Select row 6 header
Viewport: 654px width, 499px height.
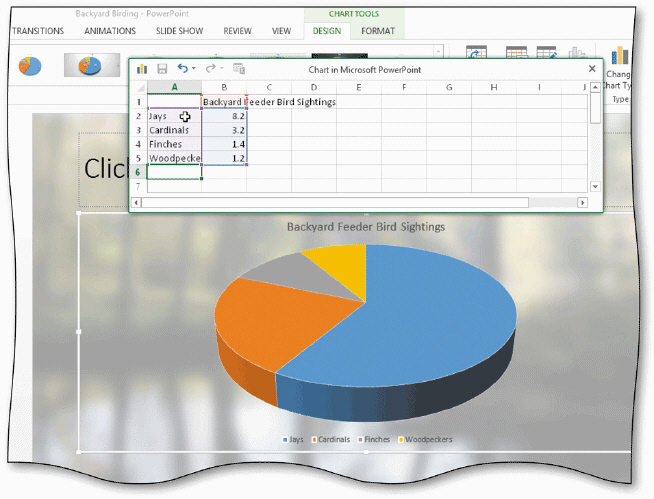138,172
